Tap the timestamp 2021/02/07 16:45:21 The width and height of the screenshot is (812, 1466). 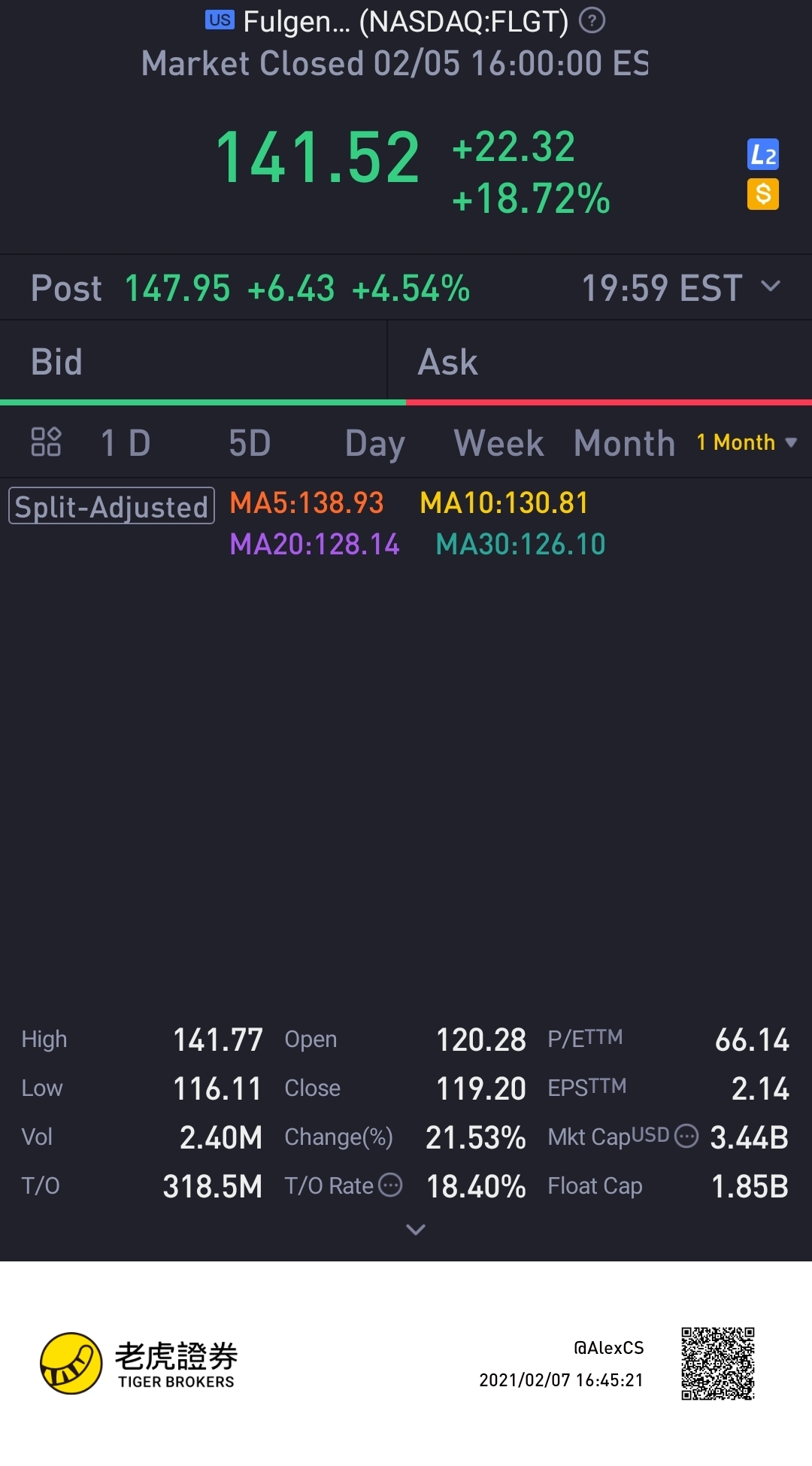[562, 1380]
